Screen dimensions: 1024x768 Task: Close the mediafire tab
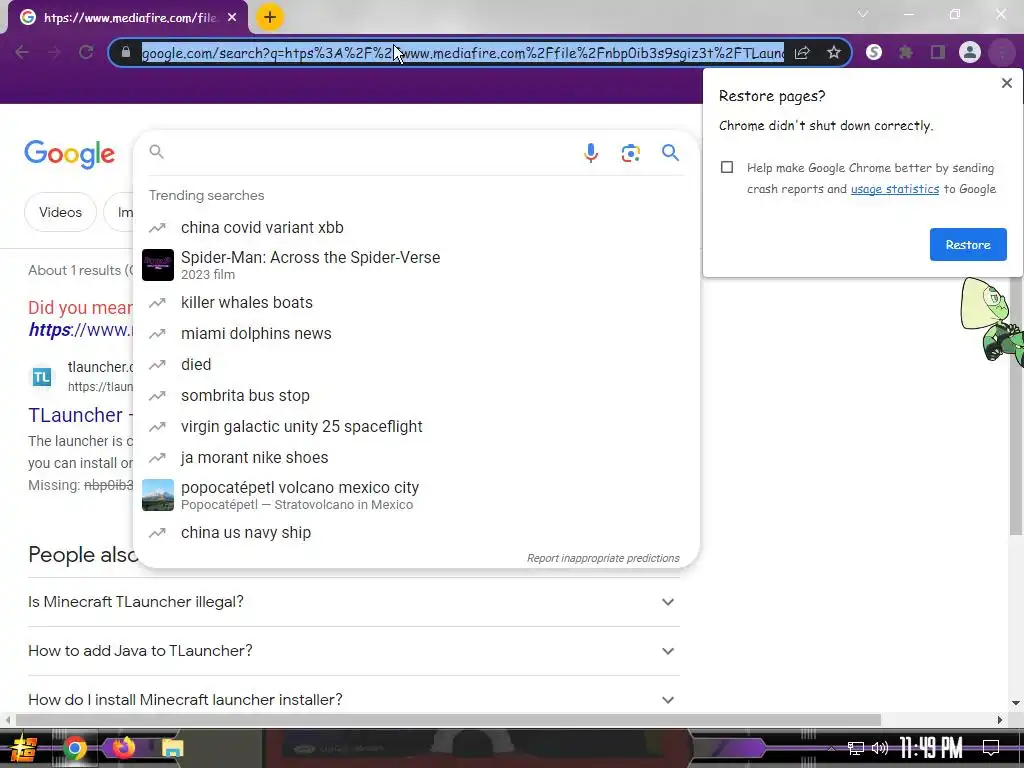(232, 18)
